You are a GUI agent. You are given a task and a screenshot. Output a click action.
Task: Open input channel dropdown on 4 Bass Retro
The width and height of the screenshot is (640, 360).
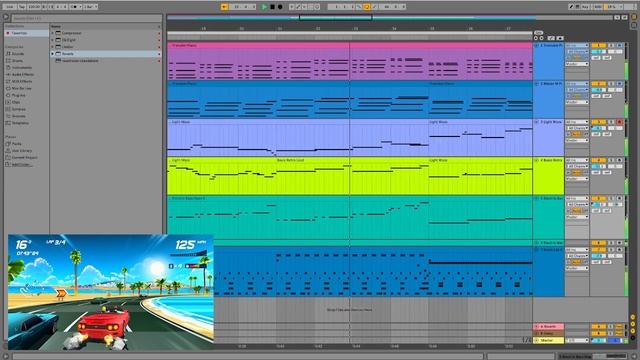point(577,166)
